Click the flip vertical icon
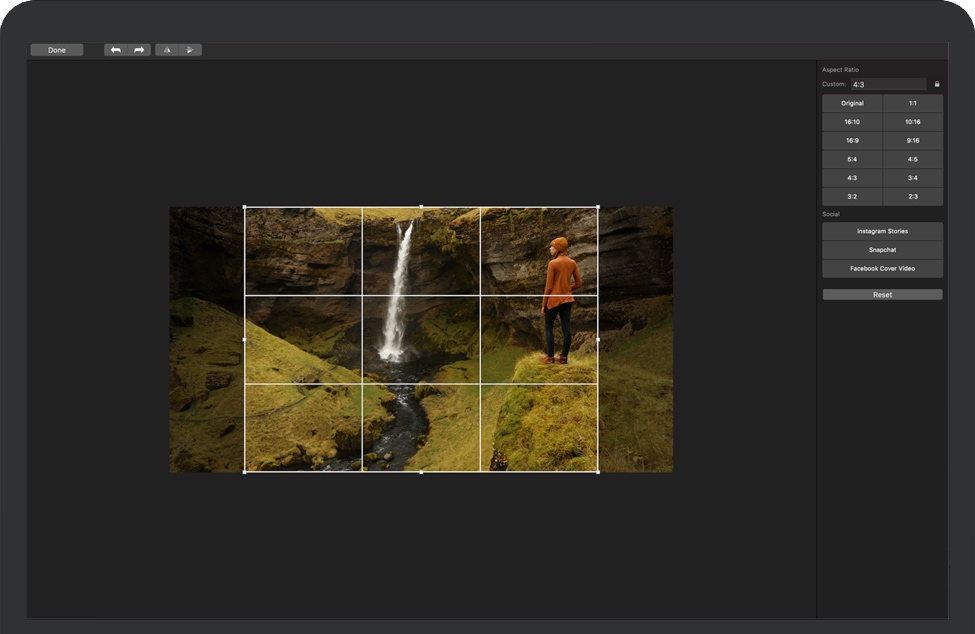This screenshot has width=975, height=634. point(190,50)
